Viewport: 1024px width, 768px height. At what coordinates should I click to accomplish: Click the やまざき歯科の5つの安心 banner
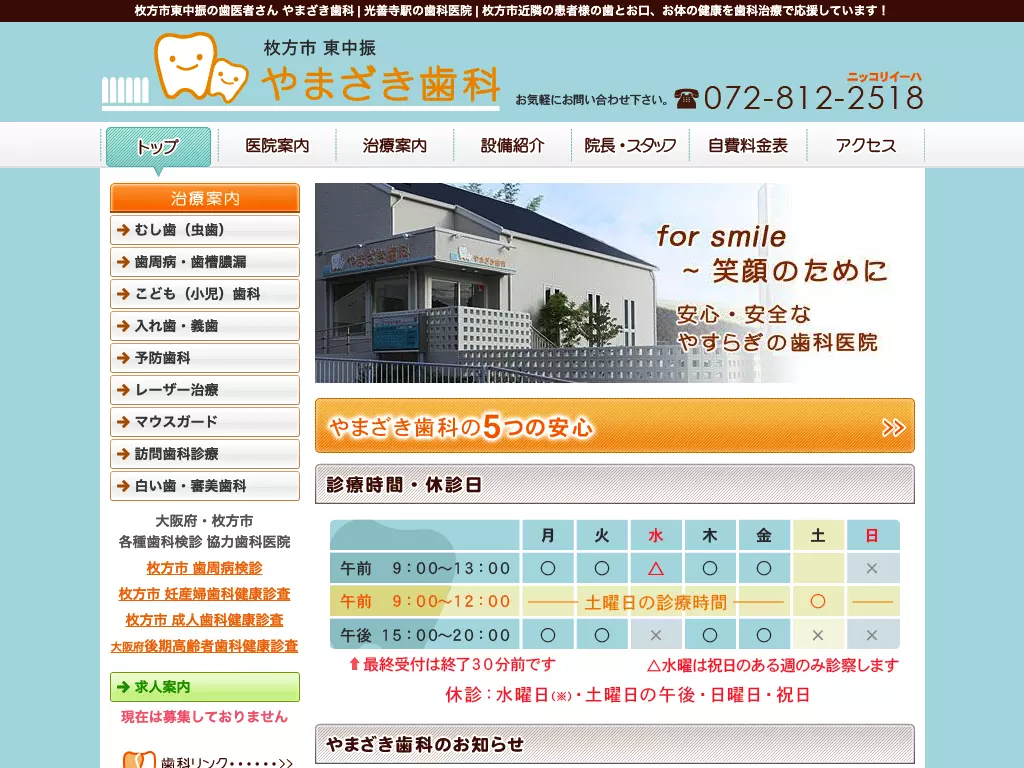click(x=615, y=426)
